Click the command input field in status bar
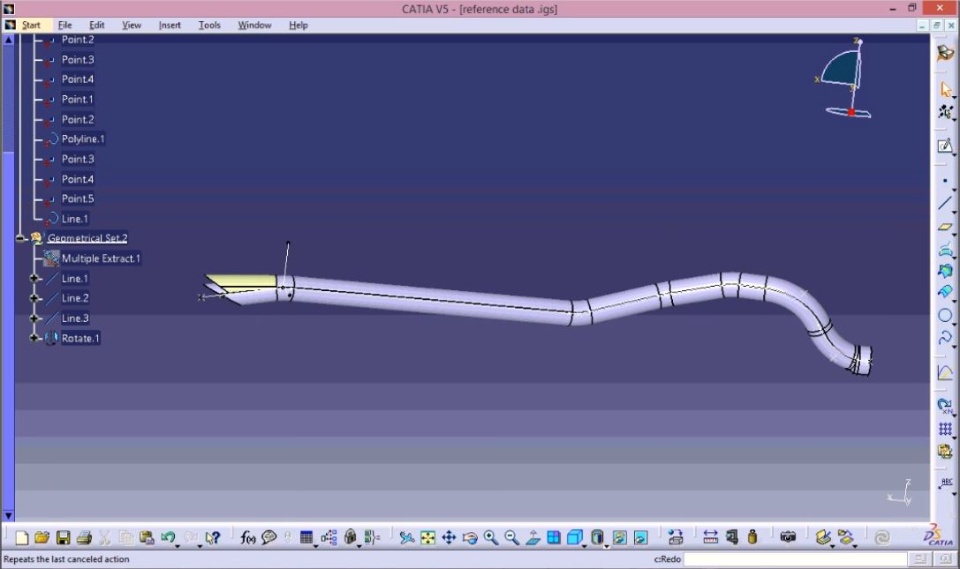This screenshot has height=569, width=960. pos(795,559)
